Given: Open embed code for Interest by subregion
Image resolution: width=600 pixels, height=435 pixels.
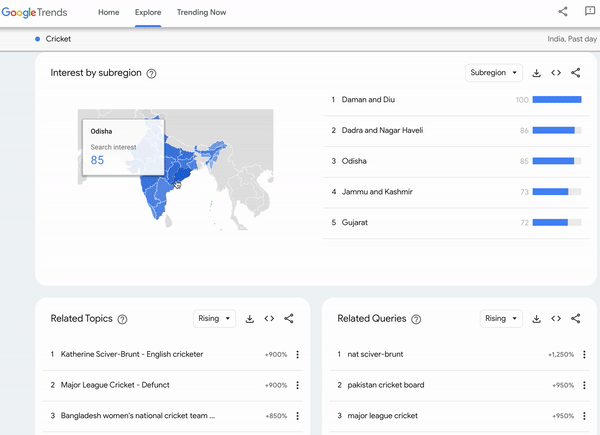Looking at the screenshot, I should 556,73.
